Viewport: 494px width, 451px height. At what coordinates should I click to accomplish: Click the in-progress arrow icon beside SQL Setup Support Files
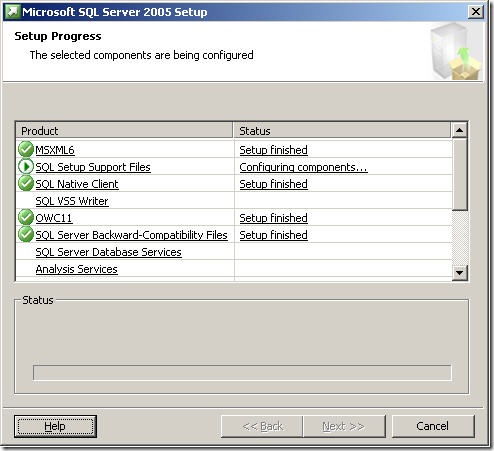(26, 166)
